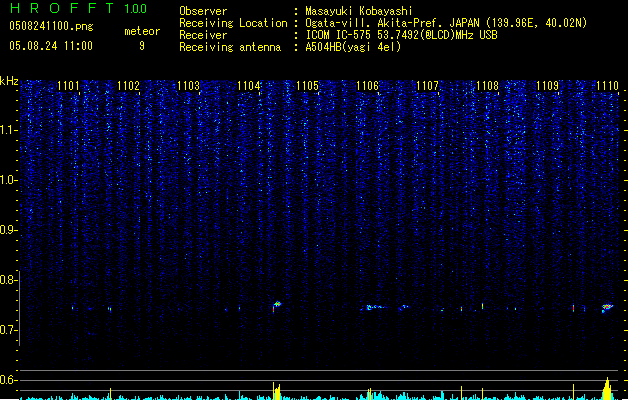Click the kHz axis unit label
The height and width of the screenshot is (400, 629).
9,81
